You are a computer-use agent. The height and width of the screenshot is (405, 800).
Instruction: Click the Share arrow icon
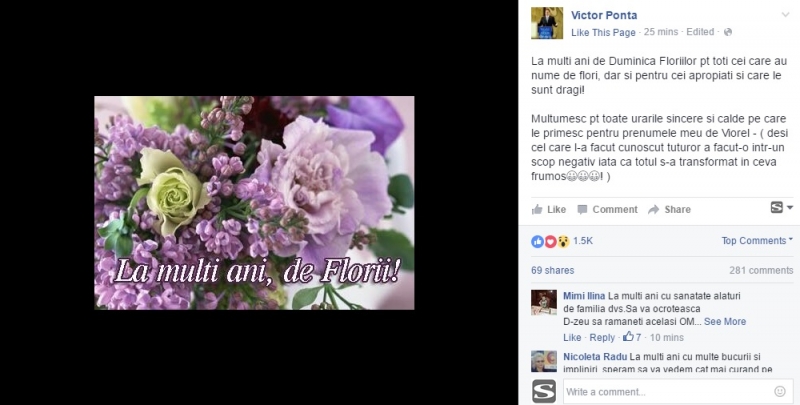[654, 210]
